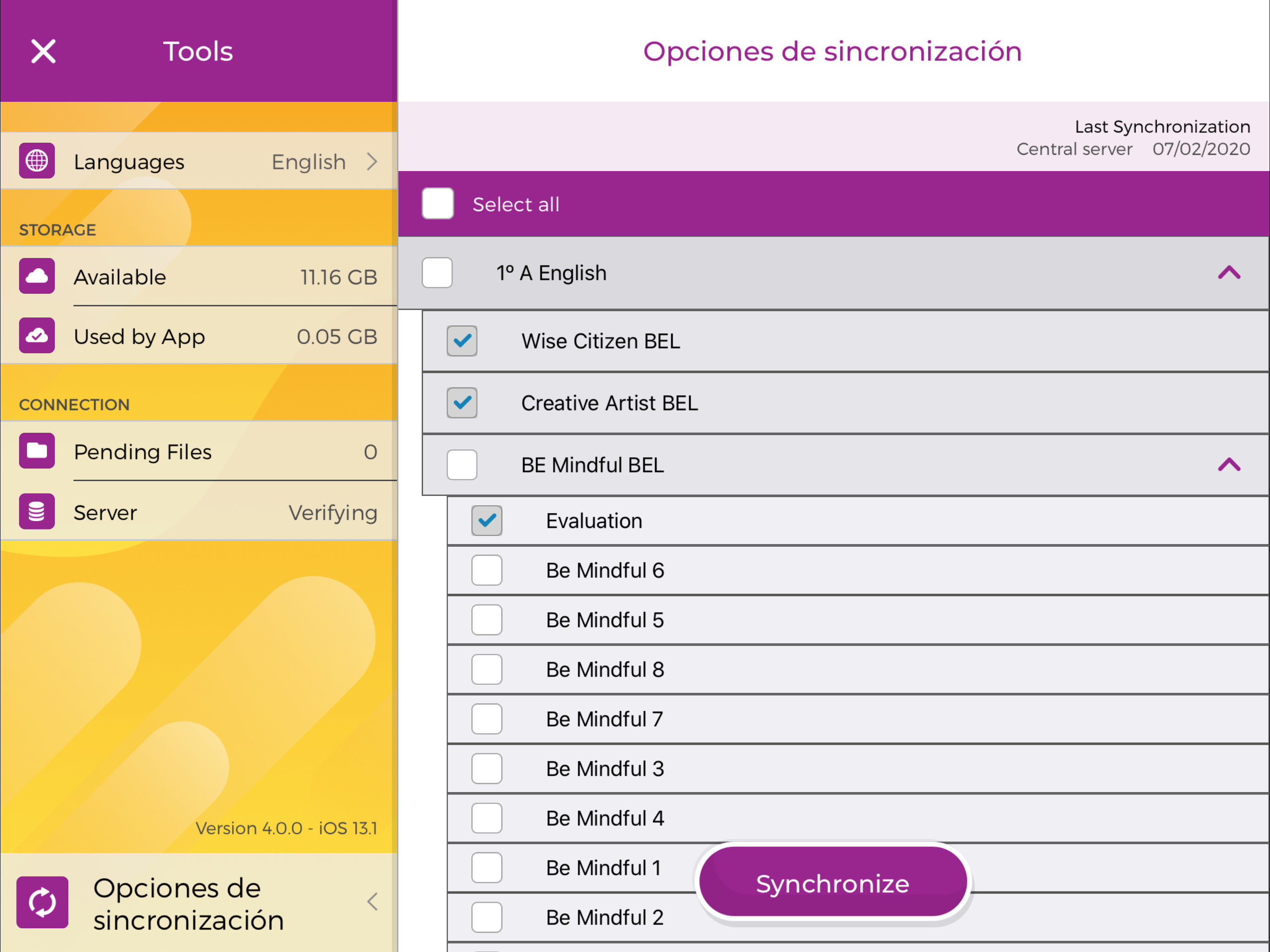
Task: Click the Creative Artist BEL label
Action: (x=610, y=403)
